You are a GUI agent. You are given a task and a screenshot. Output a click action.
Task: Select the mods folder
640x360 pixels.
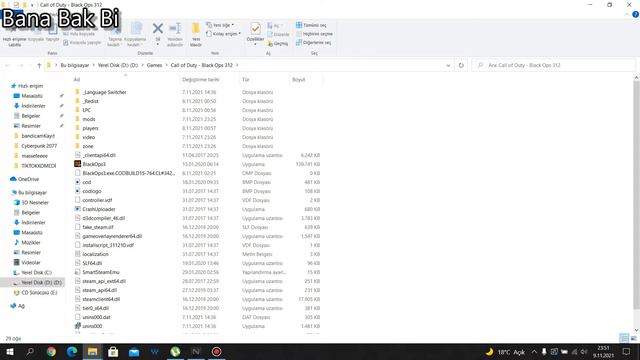pos(89,119)
